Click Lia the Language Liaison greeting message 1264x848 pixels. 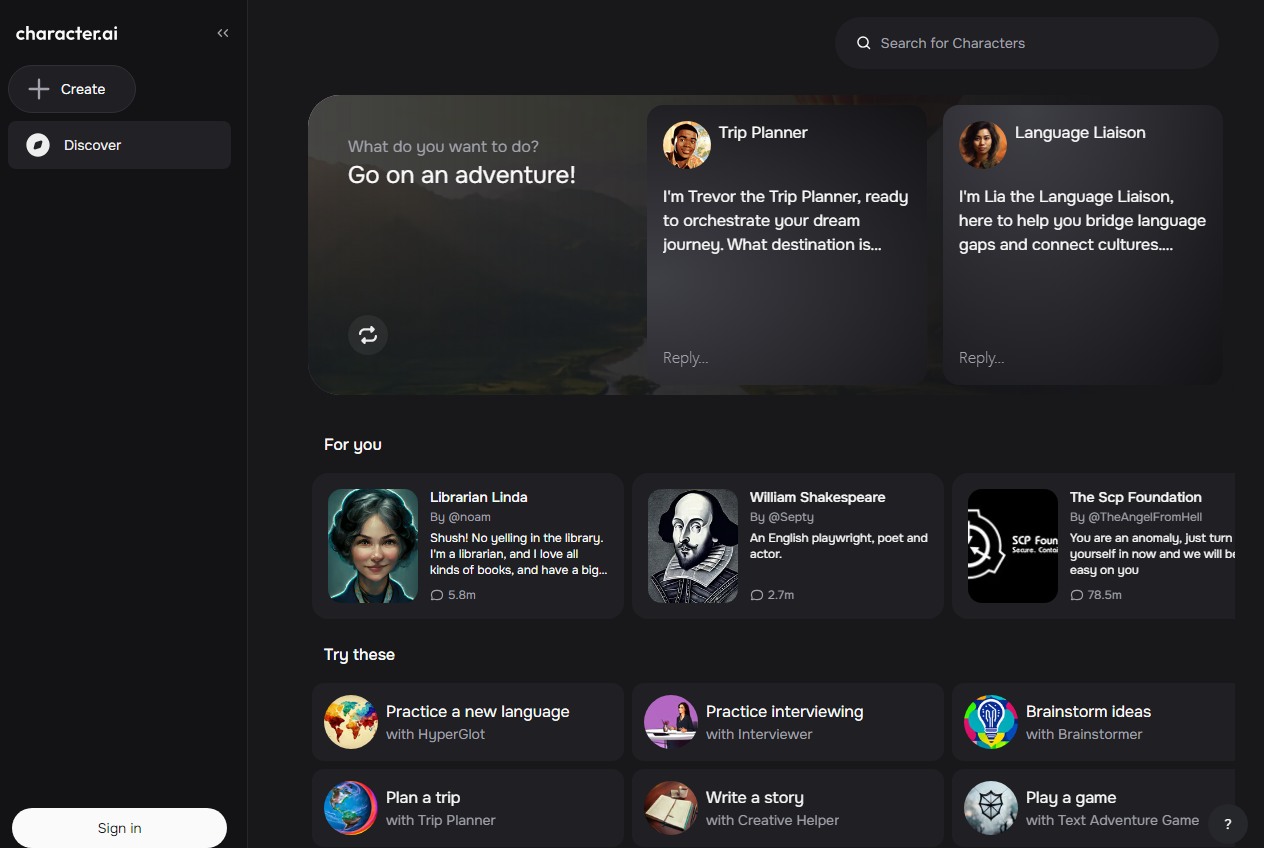point(1083,220)
